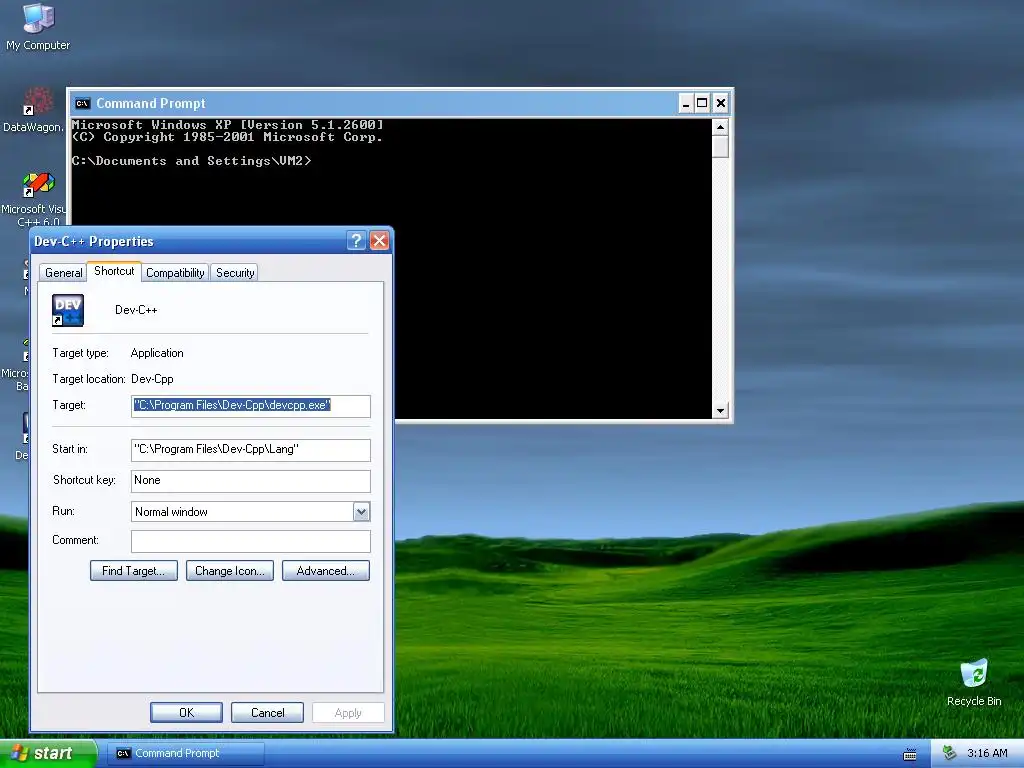Focus the Shortcut key field
1024x768 pixels.
pyautogui.click(x=251, y=481)
